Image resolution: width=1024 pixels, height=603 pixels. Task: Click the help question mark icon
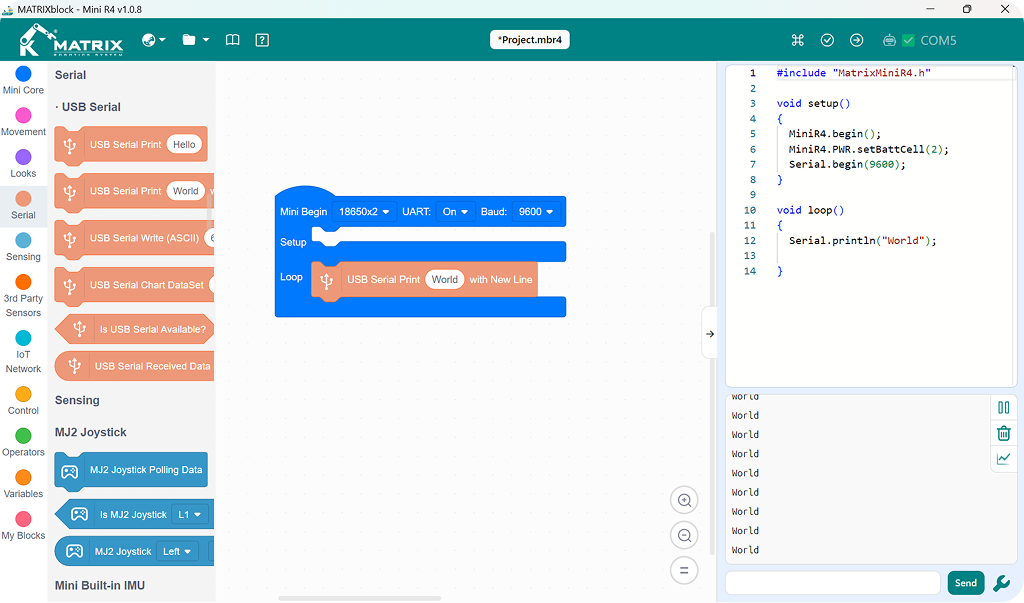point(262,41)
